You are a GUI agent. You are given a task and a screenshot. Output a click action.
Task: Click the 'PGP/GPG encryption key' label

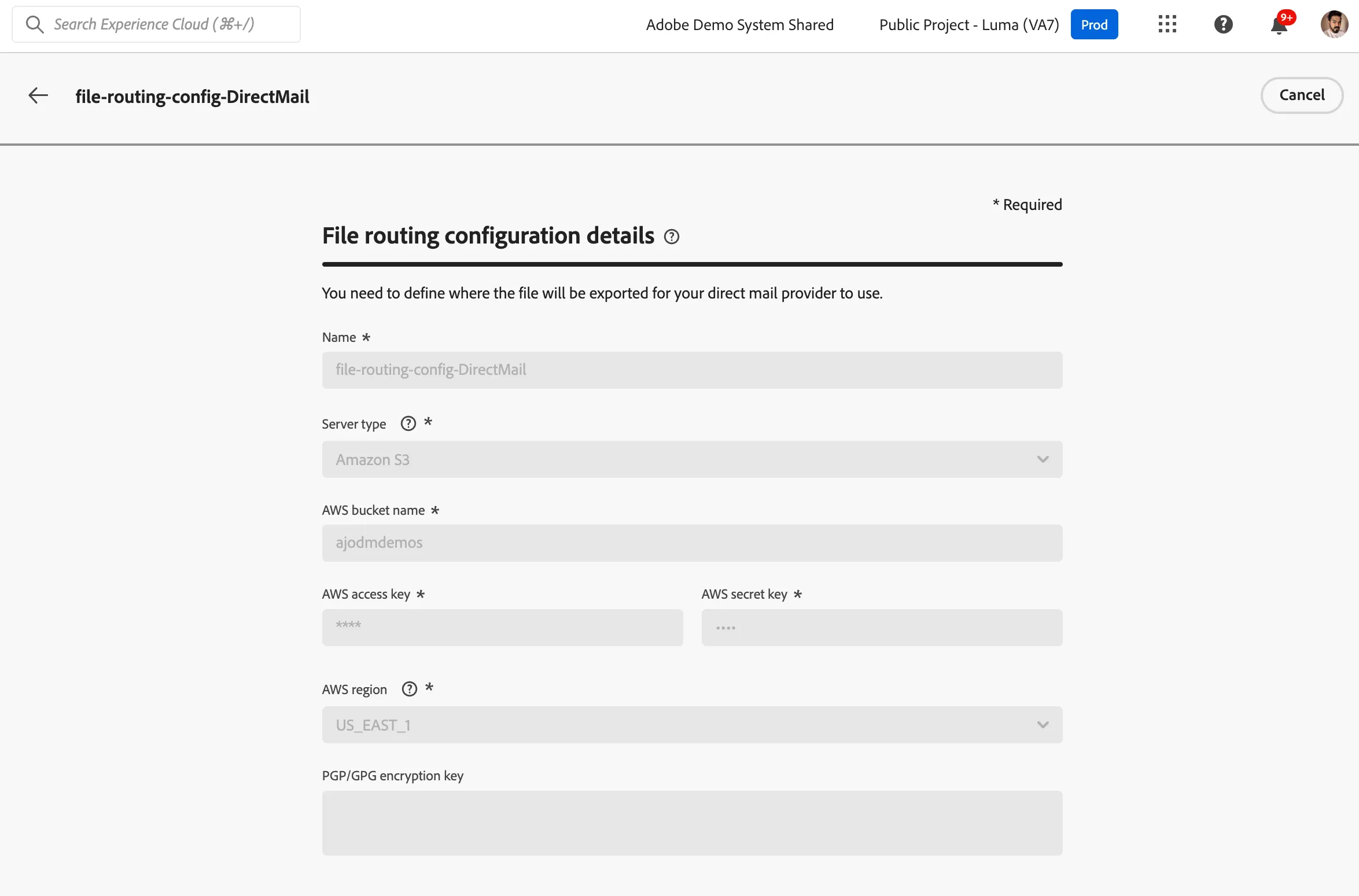[x=393, y=776]
